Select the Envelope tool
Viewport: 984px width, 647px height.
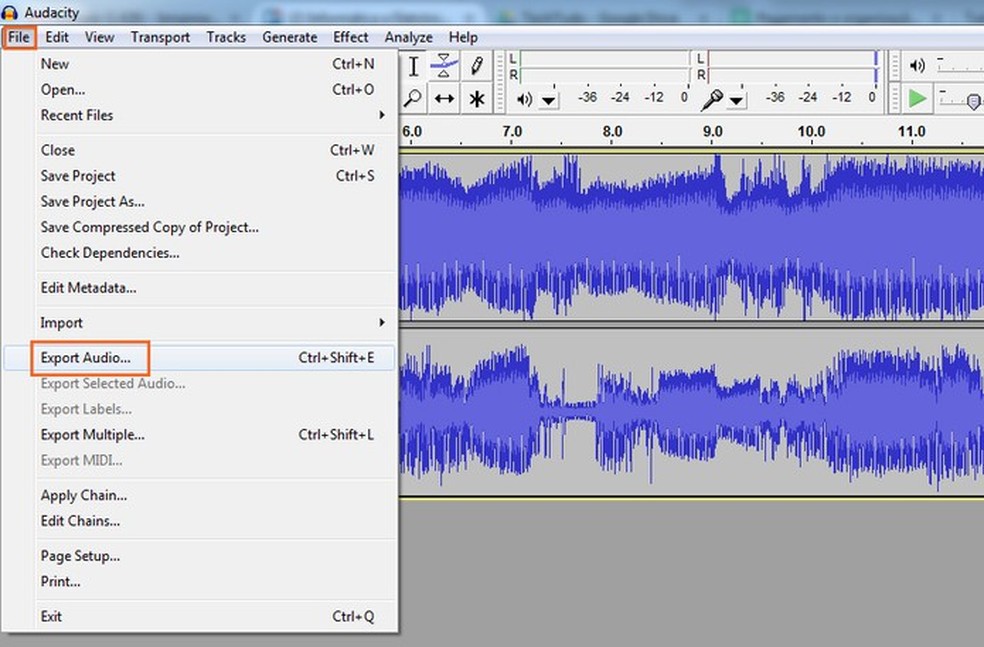[445, 67]
